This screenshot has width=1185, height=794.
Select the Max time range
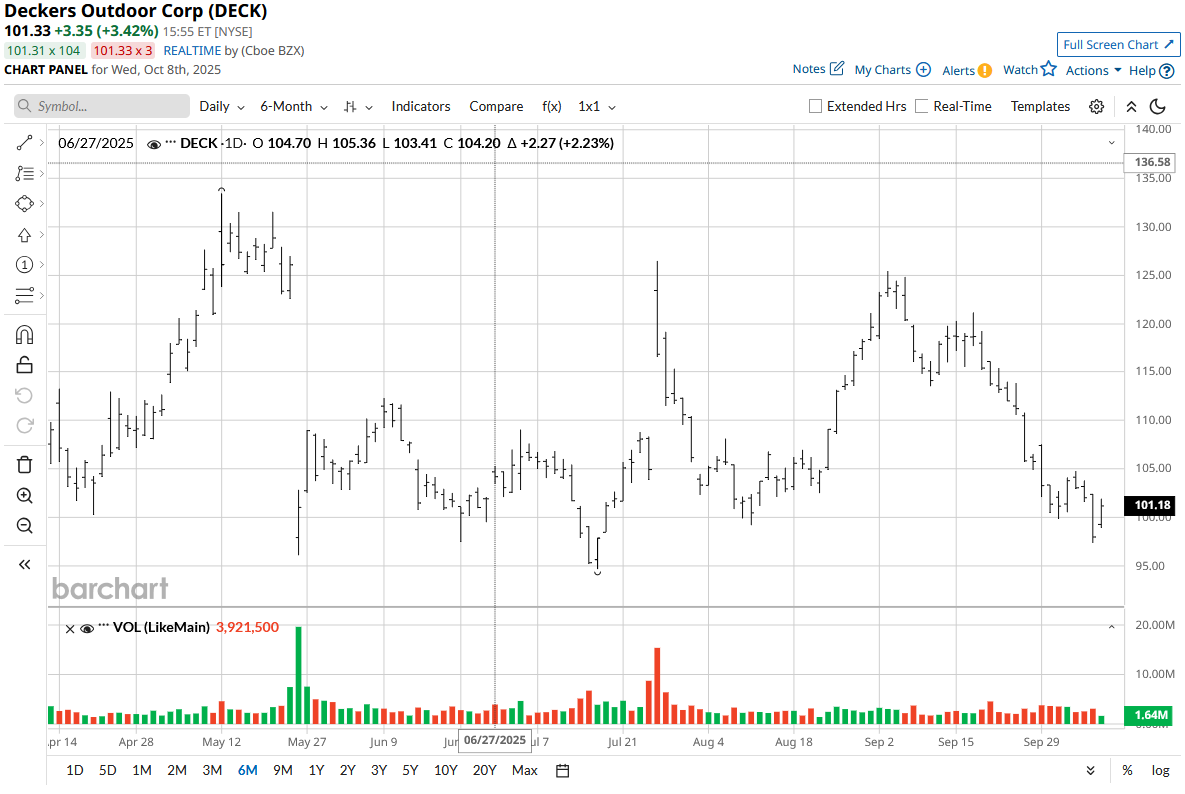pyautogui.click(x=524, y=771)
